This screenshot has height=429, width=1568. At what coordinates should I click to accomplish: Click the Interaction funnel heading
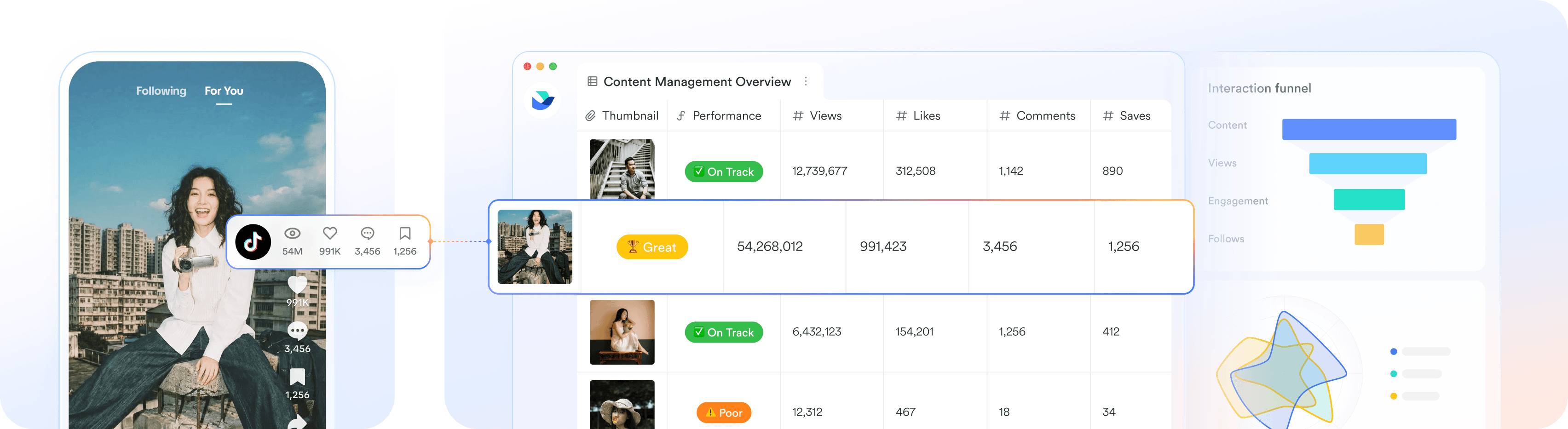[x=1259, y=88]
